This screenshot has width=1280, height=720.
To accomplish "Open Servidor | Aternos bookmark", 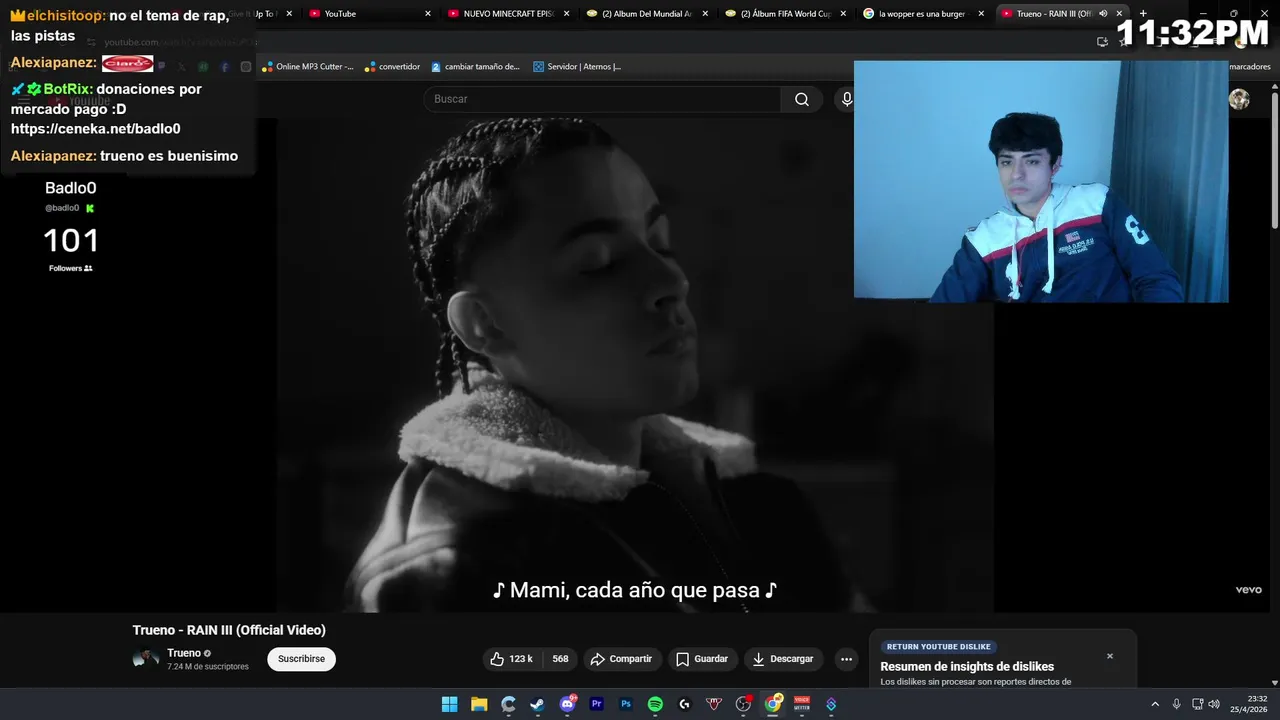I will pyautogui.click(x=577, y=67).
